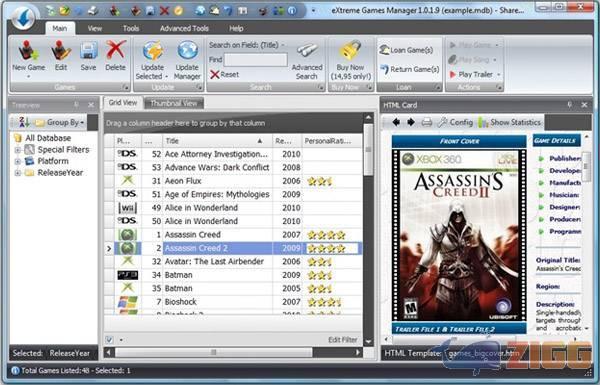Image resolution: width=600 pixels, height=385 pixels.
Task: Delete the selected game with red X
Action: pyautogui.click(x=116, y=50)
